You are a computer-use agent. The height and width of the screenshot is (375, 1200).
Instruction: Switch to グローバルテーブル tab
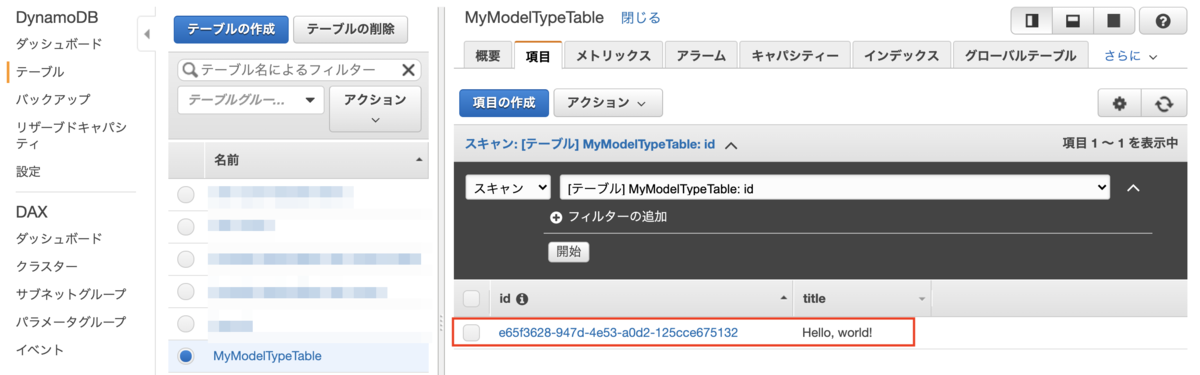1020,56
